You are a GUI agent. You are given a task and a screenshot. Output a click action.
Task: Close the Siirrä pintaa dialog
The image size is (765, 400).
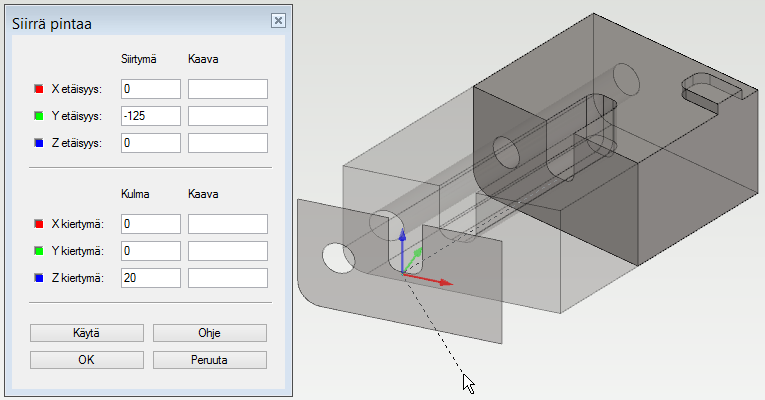pyautogui.click(x=278, y=20)
